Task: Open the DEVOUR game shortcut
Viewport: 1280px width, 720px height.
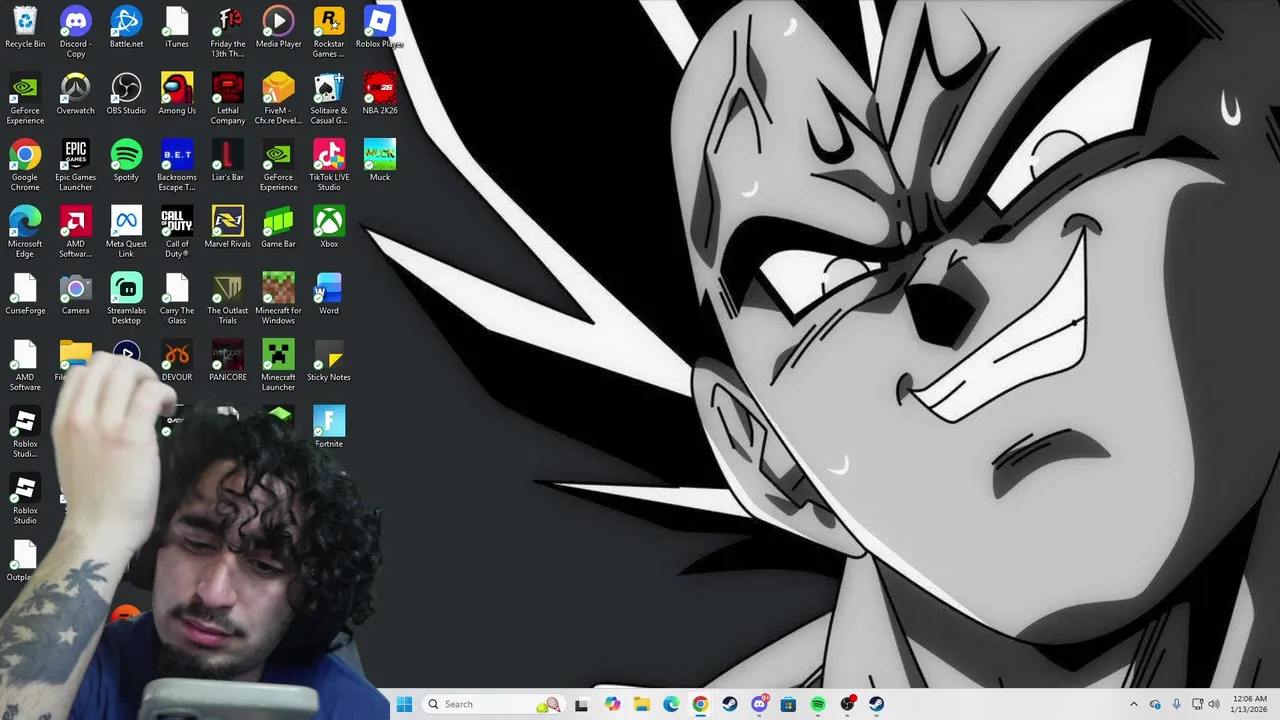Action: click(177, 361)
